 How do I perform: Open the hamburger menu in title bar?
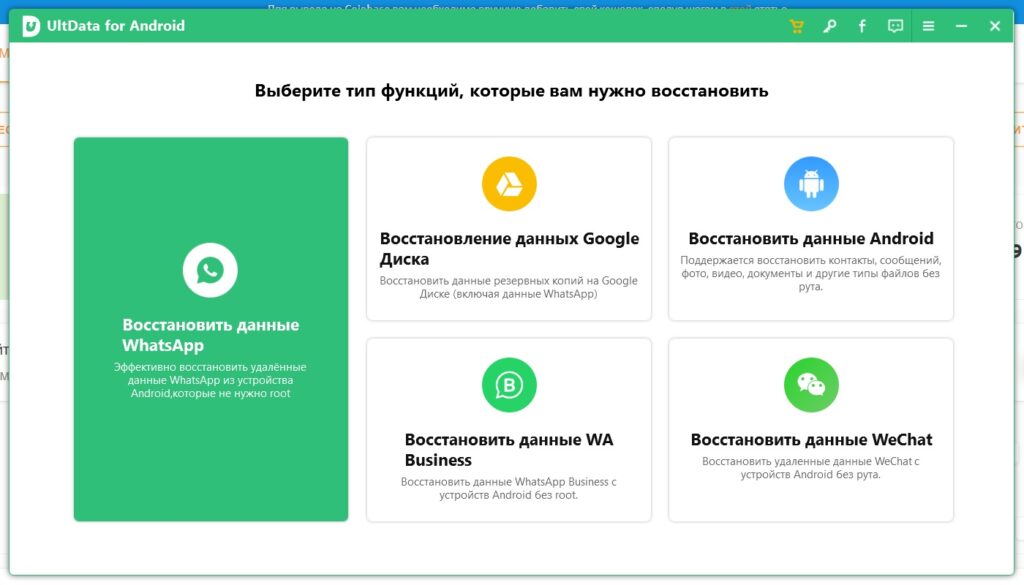pos(928,26)
